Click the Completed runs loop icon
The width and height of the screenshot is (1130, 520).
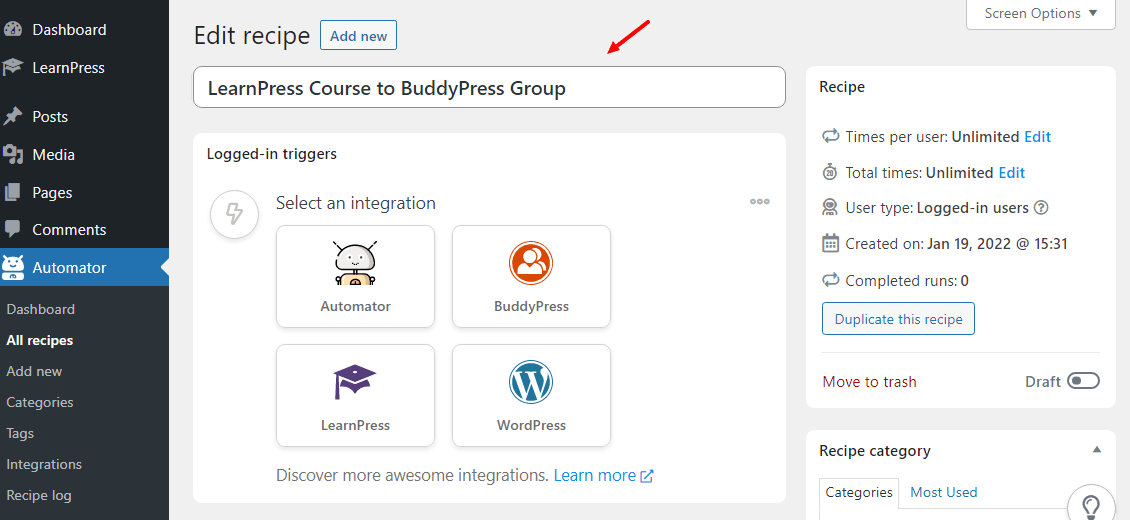coord(831,280)
